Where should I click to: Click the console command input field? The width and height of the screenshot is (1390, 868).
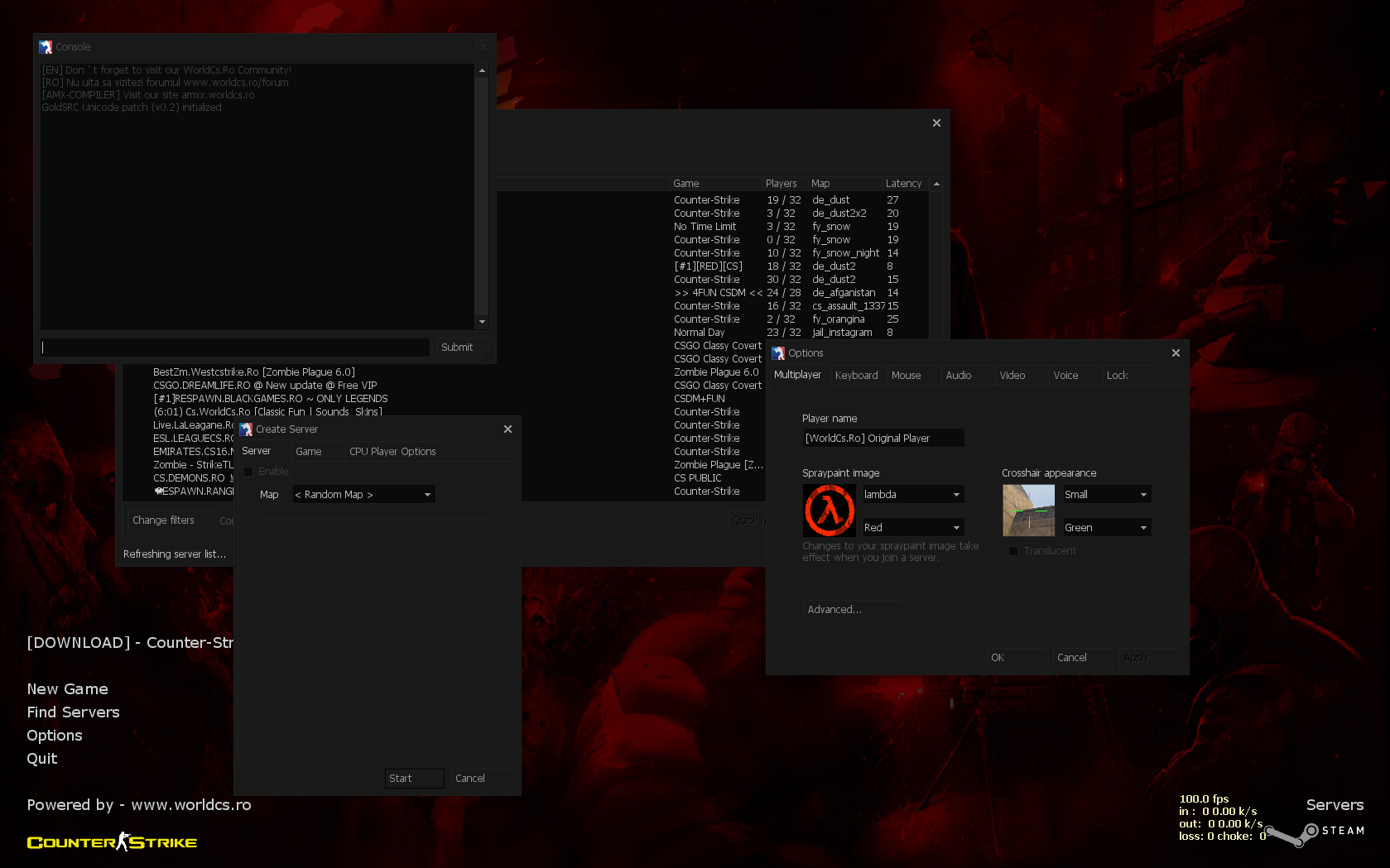click(235, 348)
